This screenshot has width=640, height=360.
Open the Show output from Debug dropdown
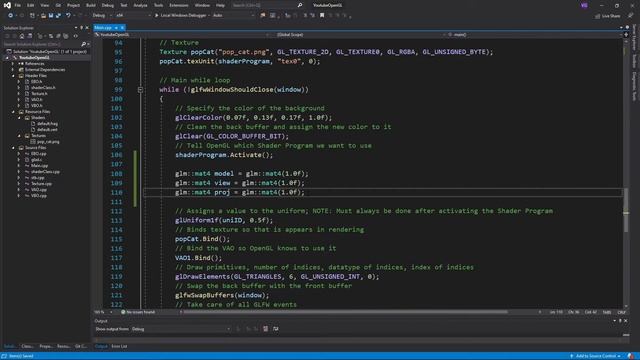point(181,329)
